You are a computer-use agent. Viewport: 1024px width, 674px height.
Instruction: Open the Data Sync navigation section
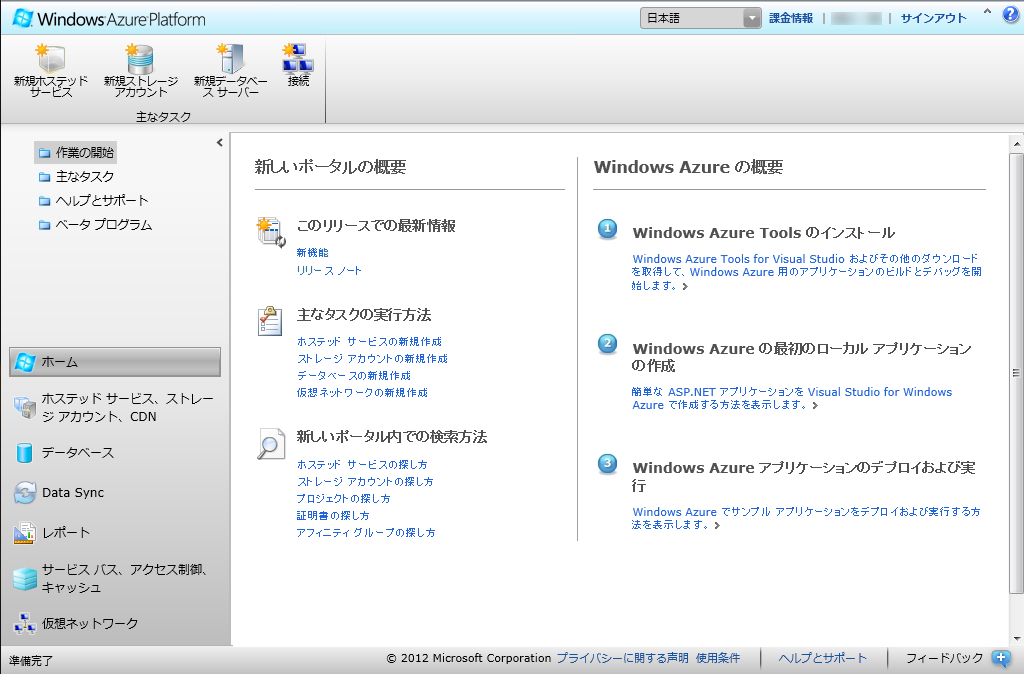[115, 492]
